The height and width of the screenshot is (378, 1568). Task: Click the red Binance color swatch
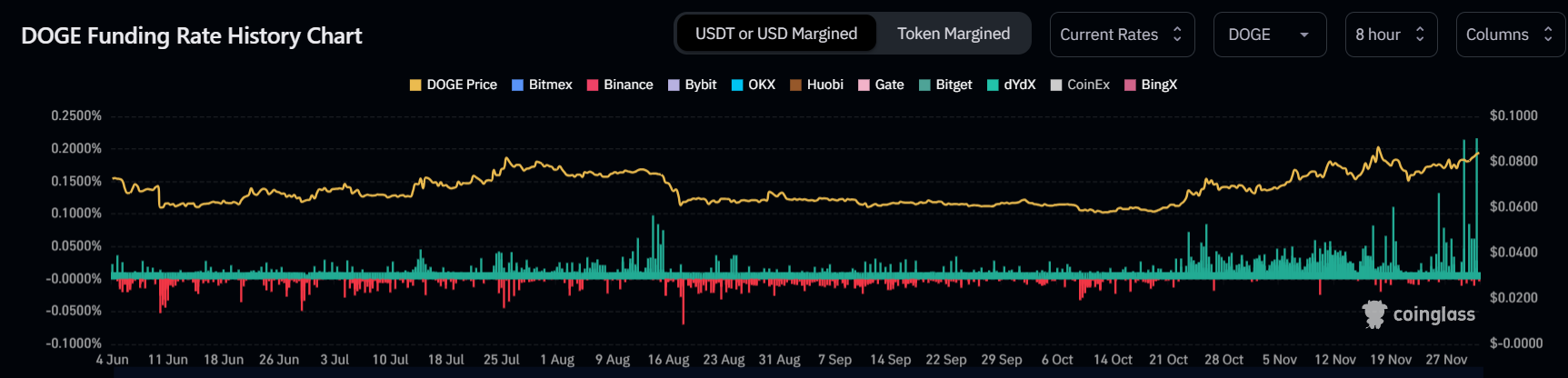593,85
